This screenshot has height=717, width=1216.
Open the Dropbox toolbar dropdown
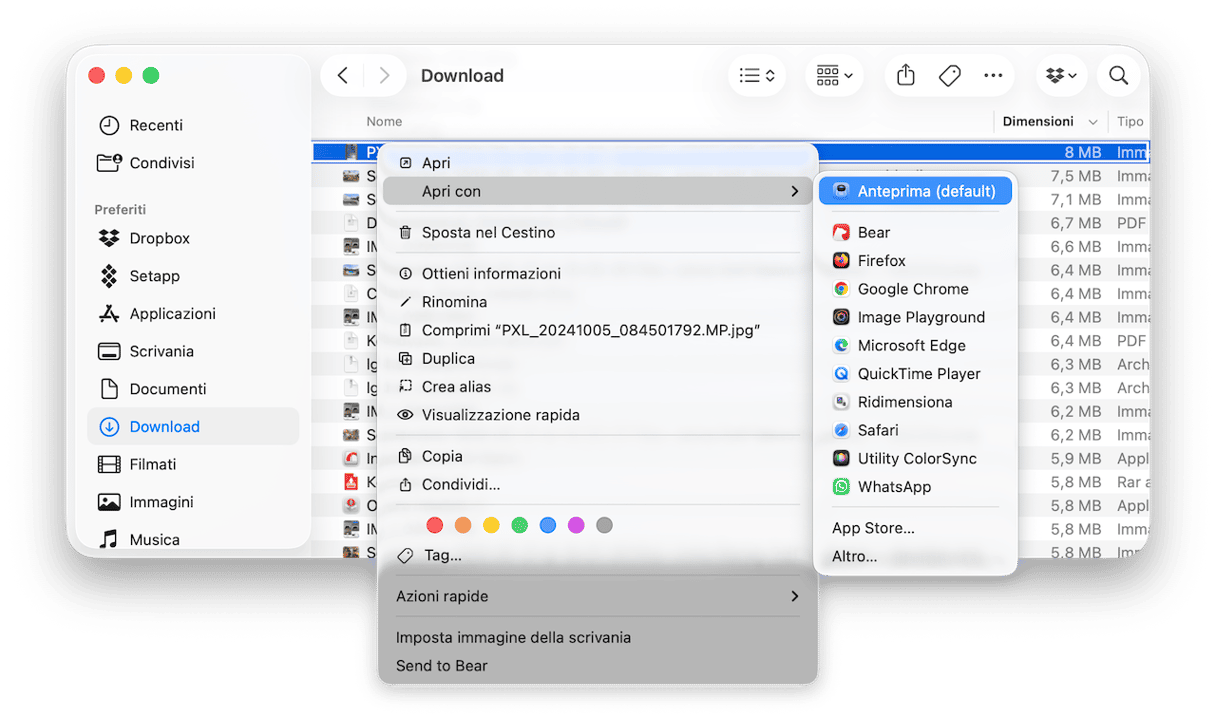[x=1062, y=76]
